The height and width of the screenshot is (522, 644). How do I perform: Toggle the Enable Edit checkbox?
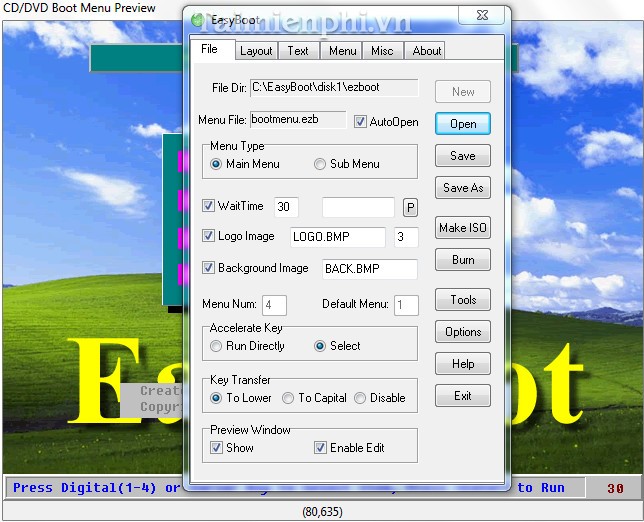click(x=320, y=448)
